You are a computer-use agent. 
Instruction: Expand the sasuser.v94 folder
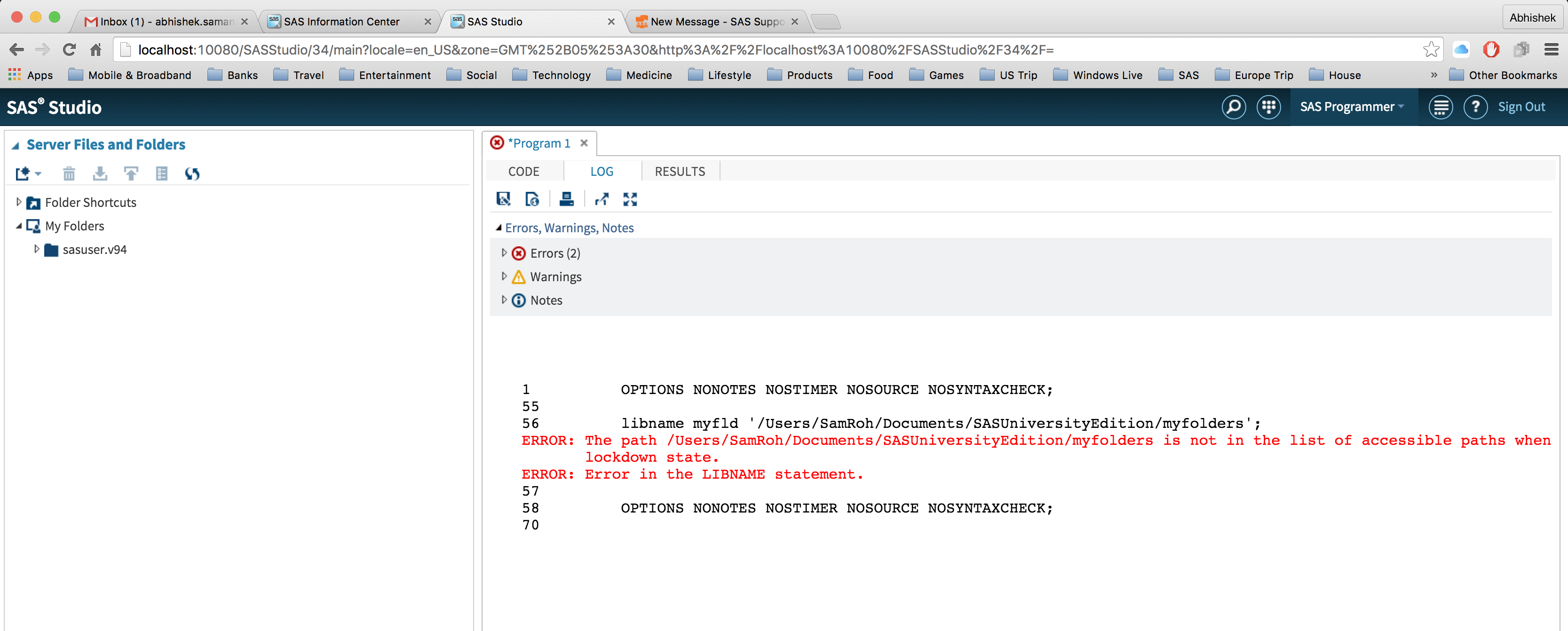coord(37,250)
